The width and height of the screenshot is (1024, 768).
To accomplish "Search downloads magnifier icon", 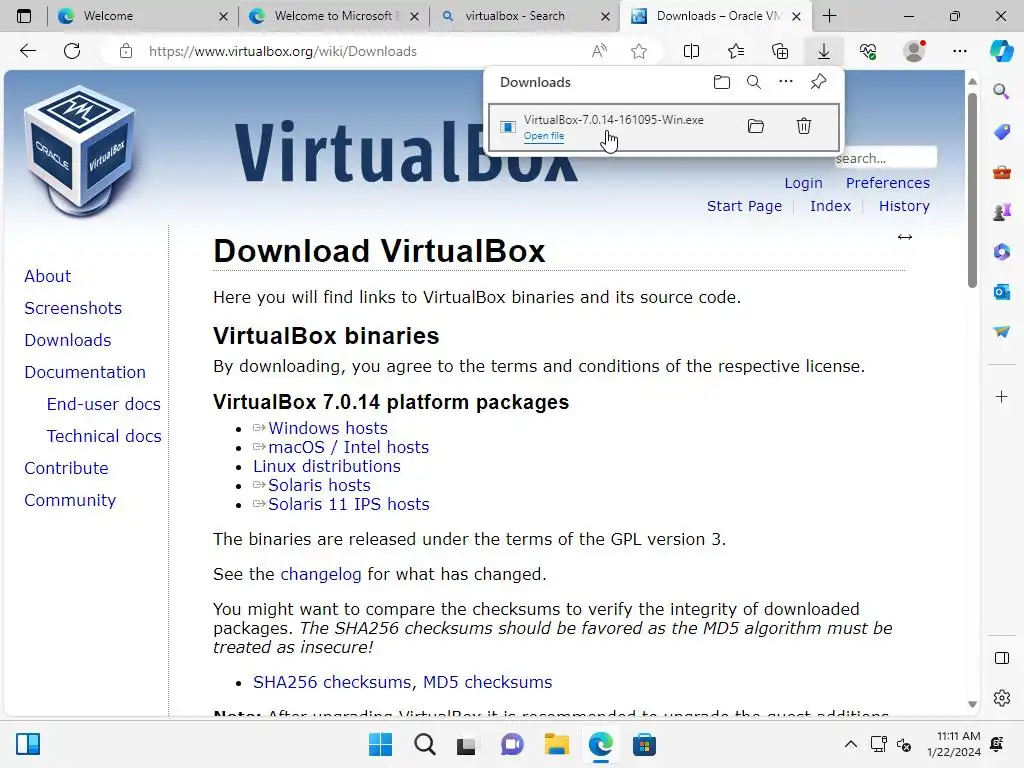I will [x=754, y=82].
